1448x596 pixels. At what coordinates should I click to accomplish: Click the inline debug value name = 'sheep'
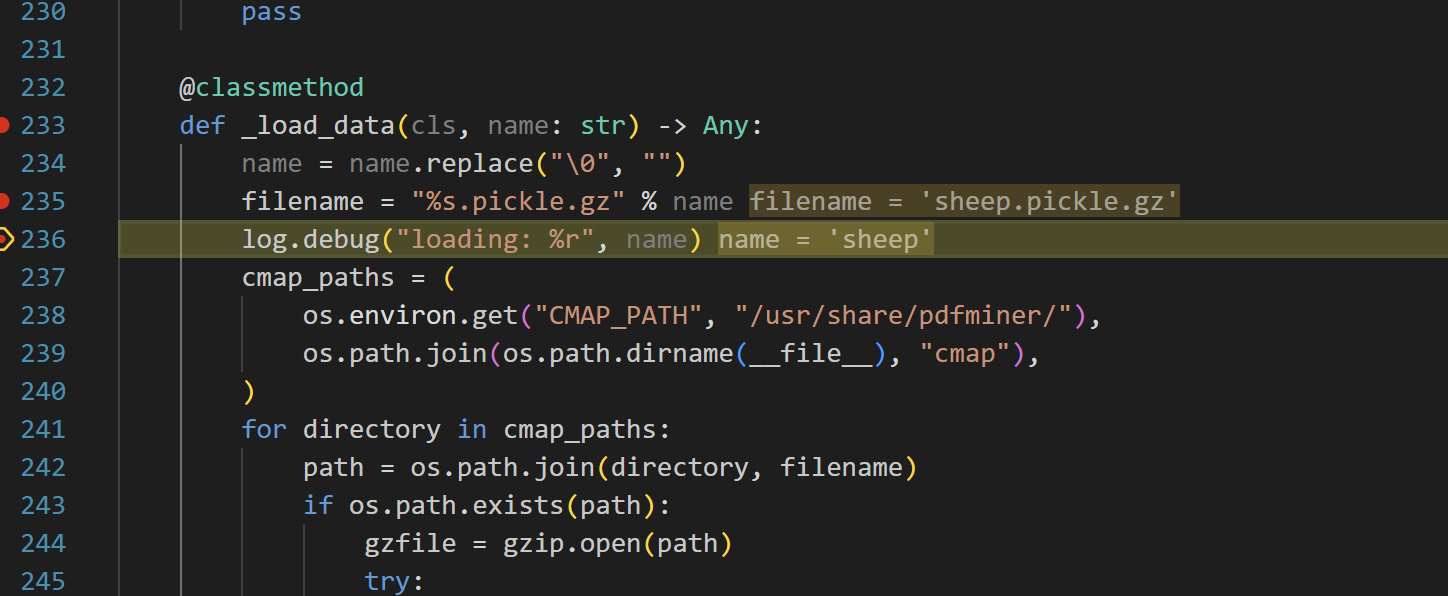tap(825, 239)
